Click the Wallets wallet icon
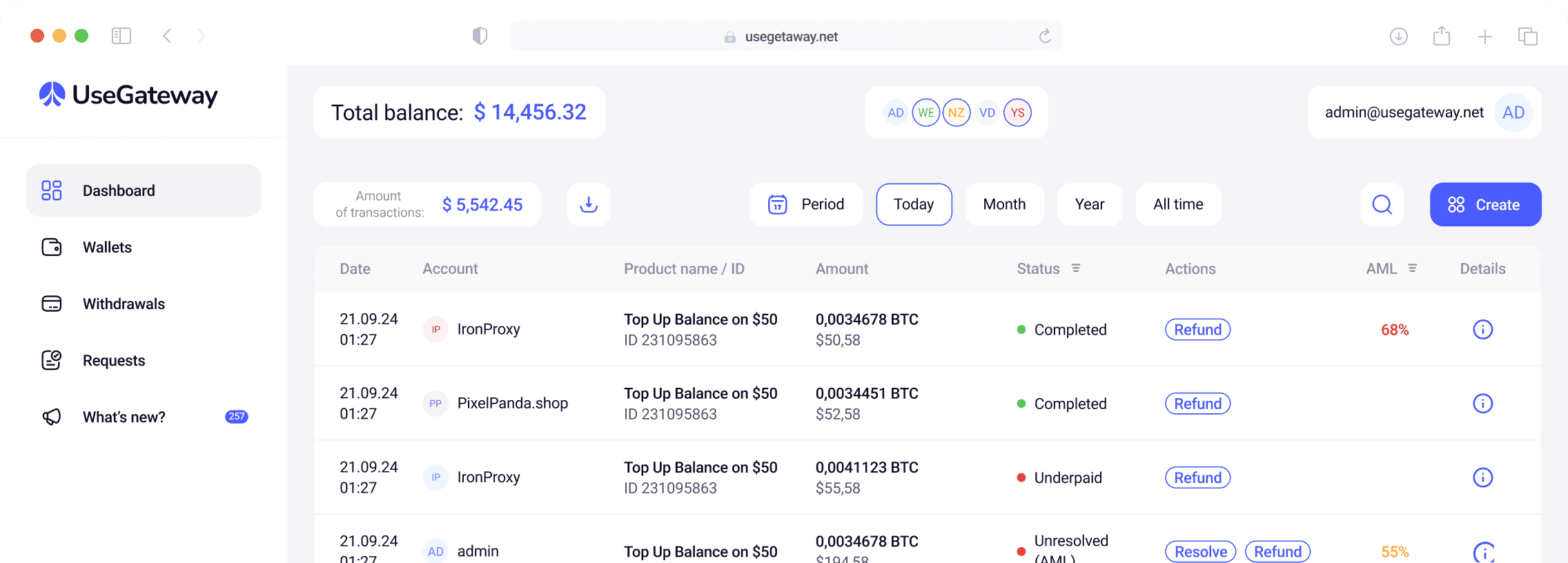The image size is (1568, 563). pos(52,247)
